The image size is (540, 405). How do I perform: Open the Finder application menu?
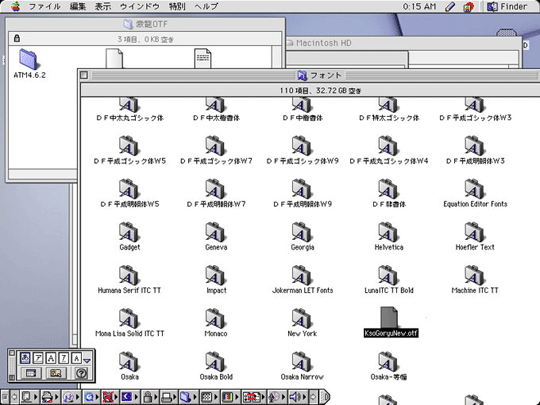(x=507, y=6)
